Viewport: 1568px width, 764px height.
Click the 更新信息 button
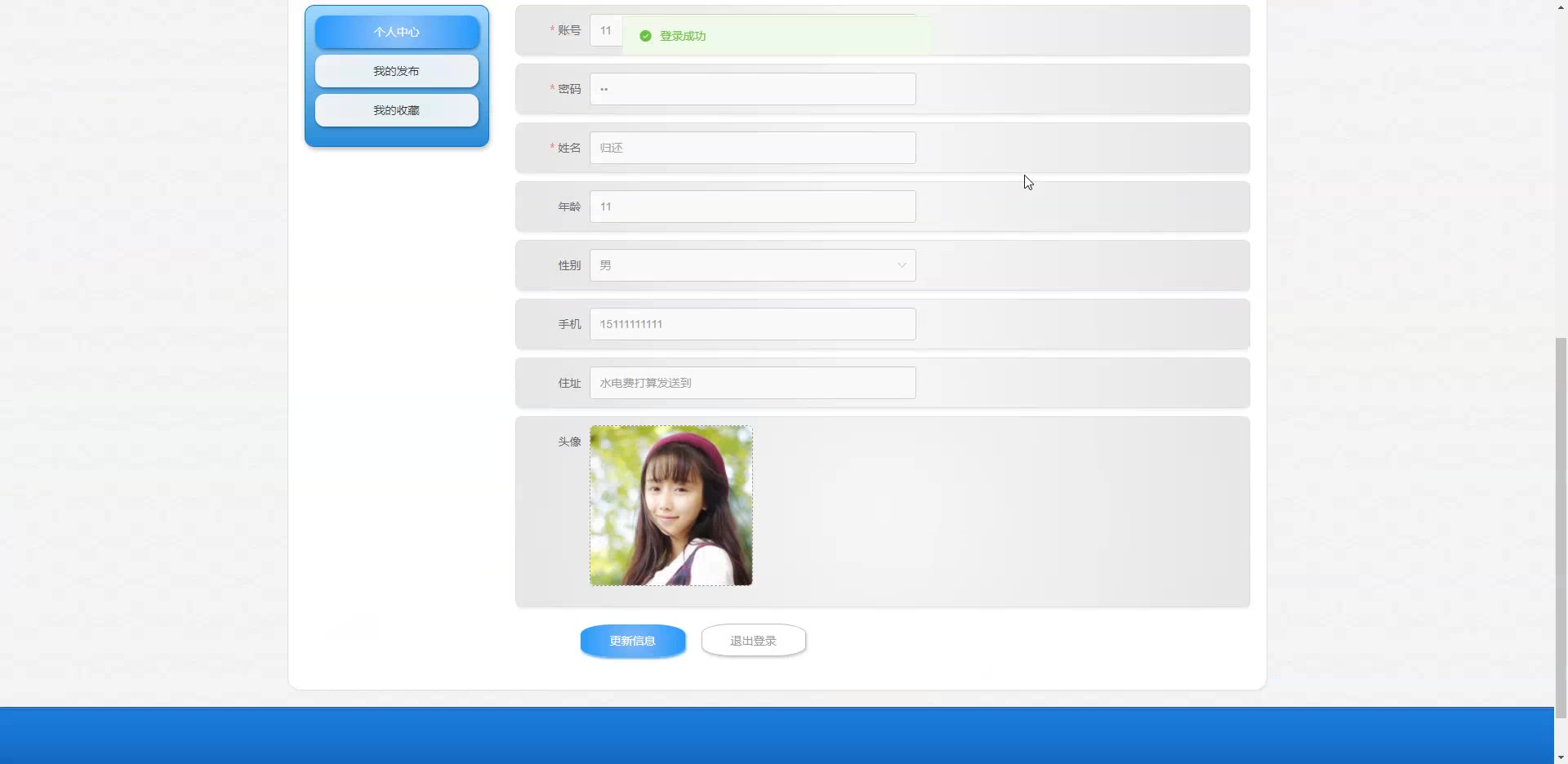[633, 641]
